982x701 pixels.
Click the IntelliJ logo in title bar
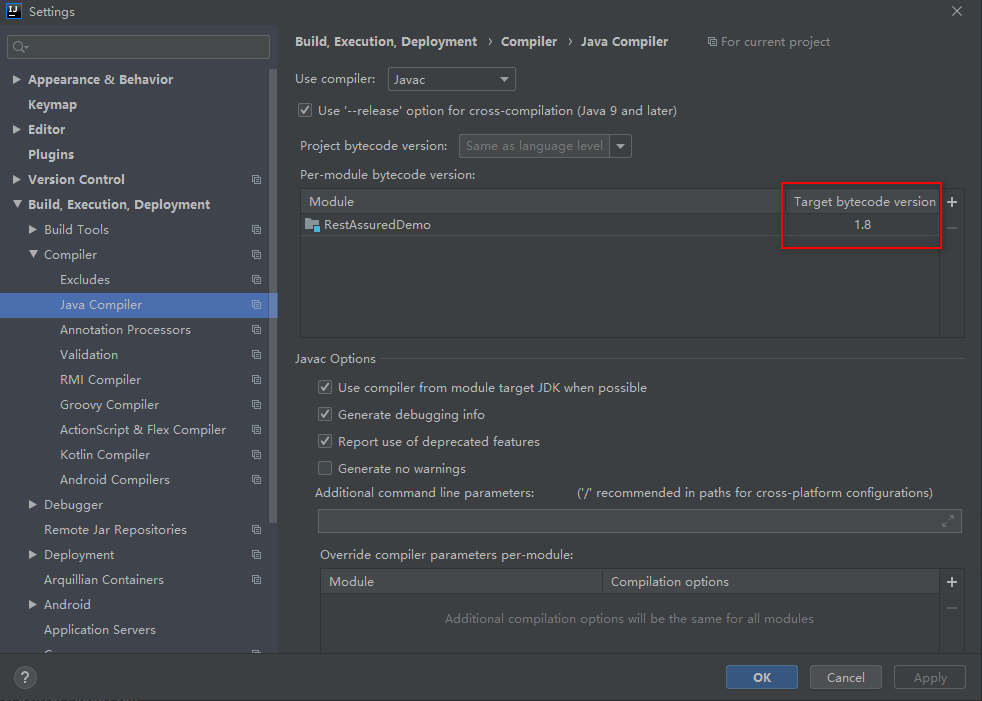pos(14,11)
